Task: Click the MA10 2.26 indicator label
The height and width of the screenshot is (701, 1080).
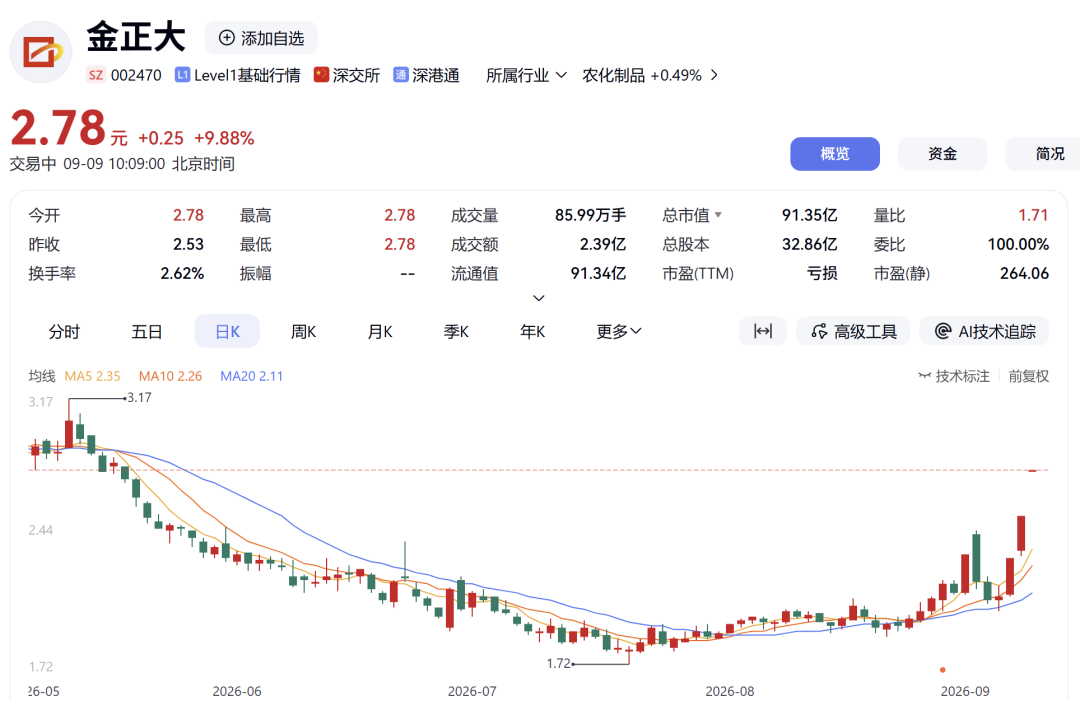Action: click(x=170, y=376)
